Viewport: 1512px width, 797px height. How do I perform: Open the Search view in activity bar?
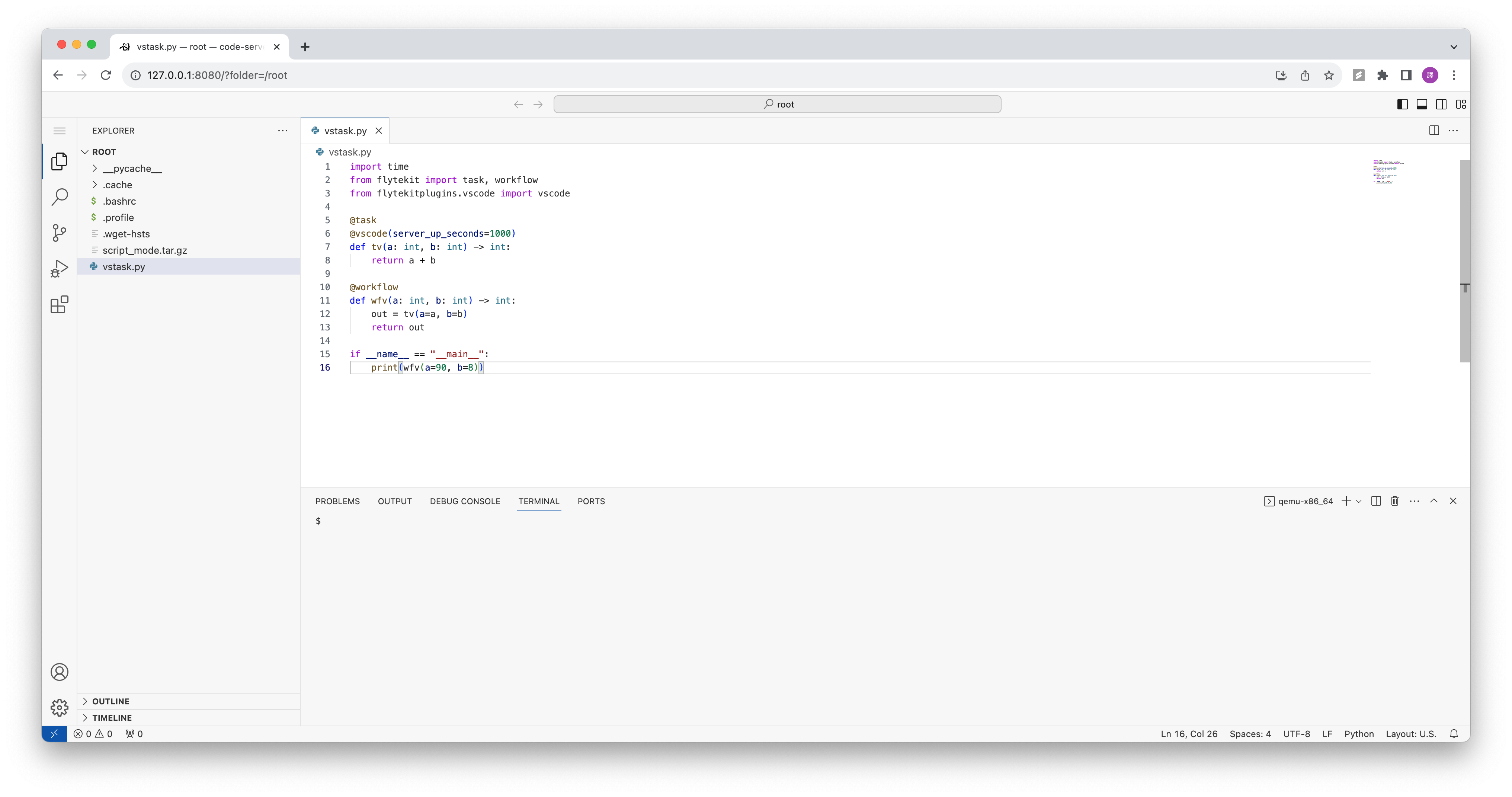click(x=59, y=196)
